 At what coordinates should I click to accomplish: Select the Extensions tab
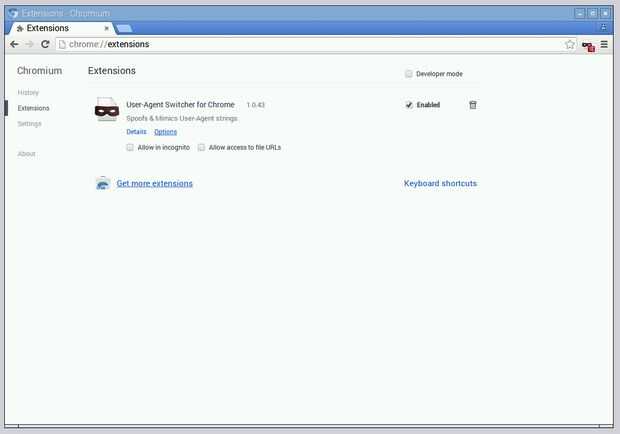[x=60, y=28]
